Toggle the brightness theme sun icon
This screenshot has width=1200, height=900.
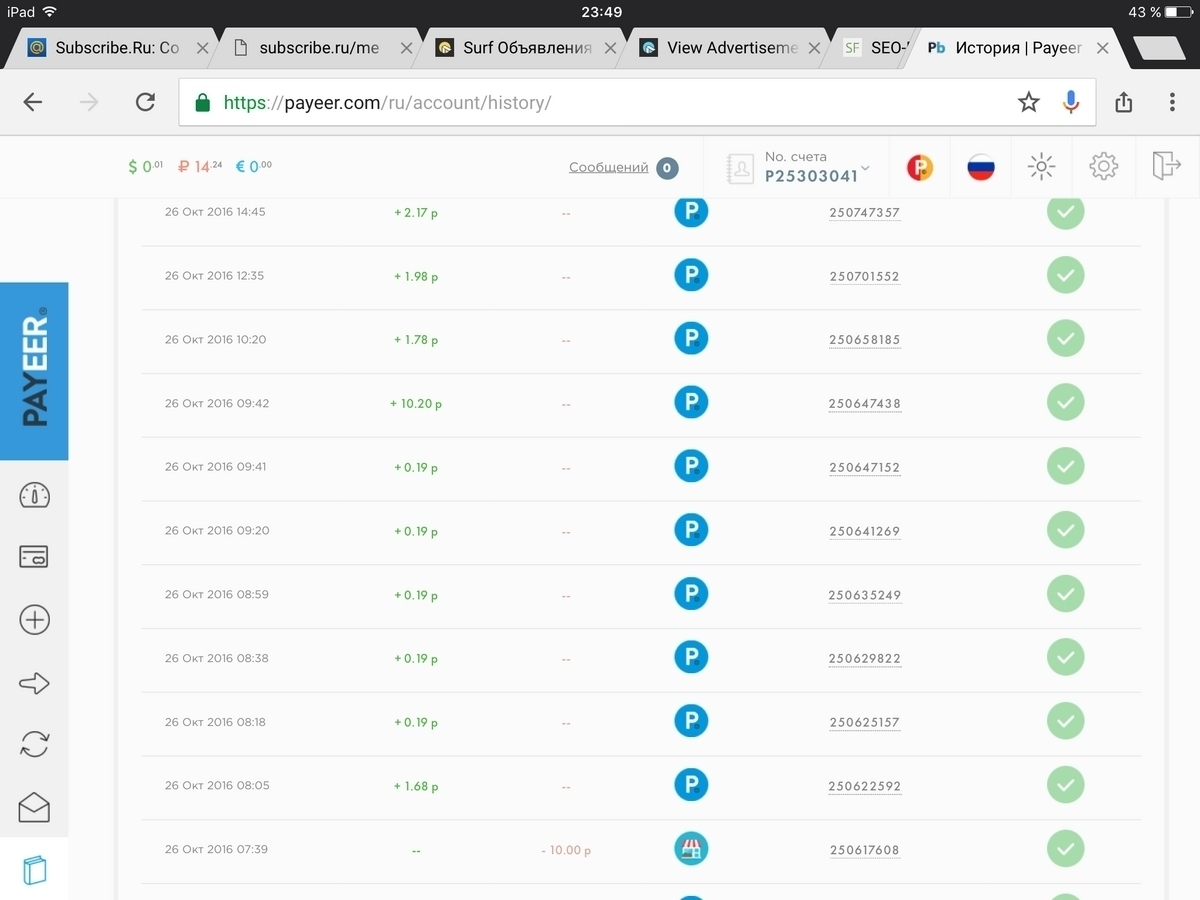1041,167
